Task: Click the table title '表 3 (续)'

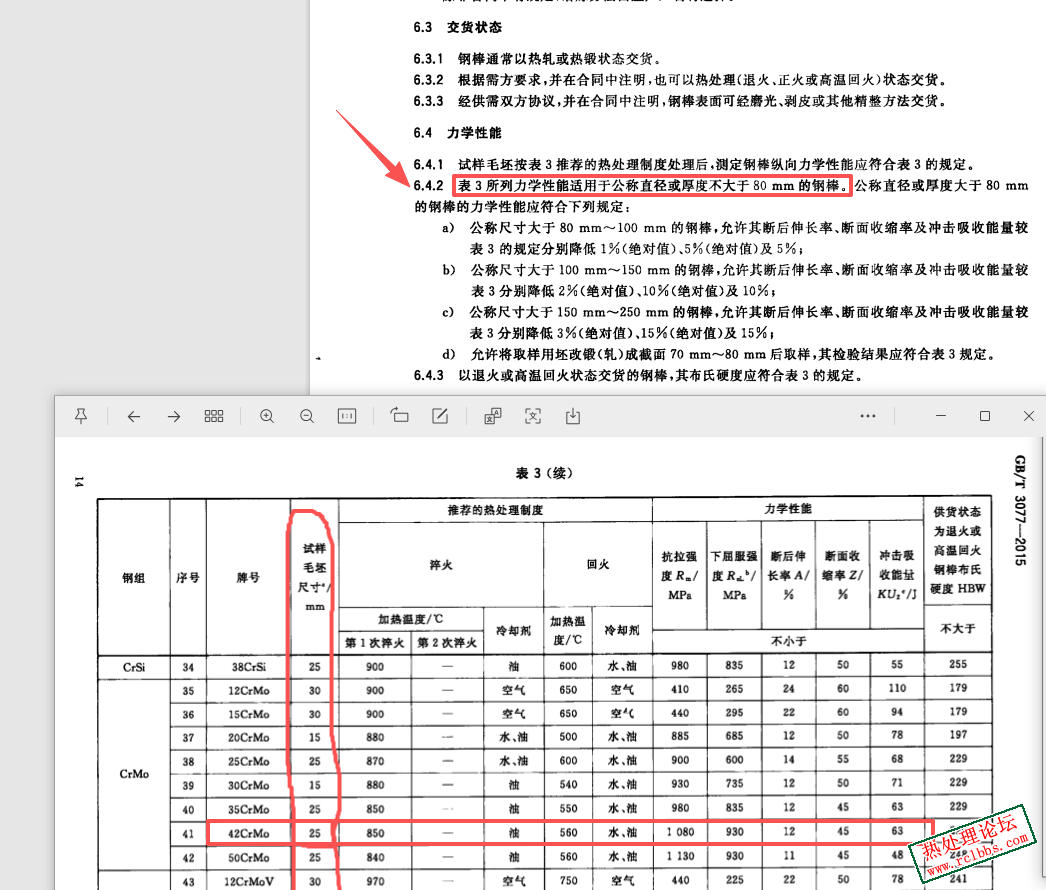Action: click(x=544, y=473)
